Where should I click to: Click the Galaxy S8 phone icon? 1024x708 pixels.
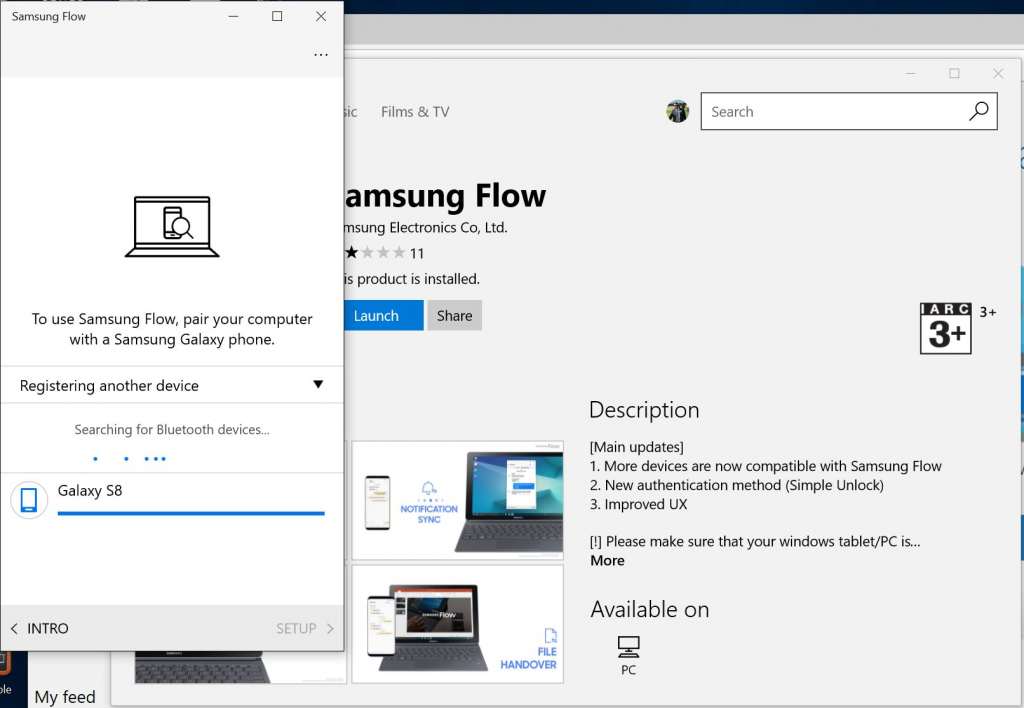(x=29, y=499)
